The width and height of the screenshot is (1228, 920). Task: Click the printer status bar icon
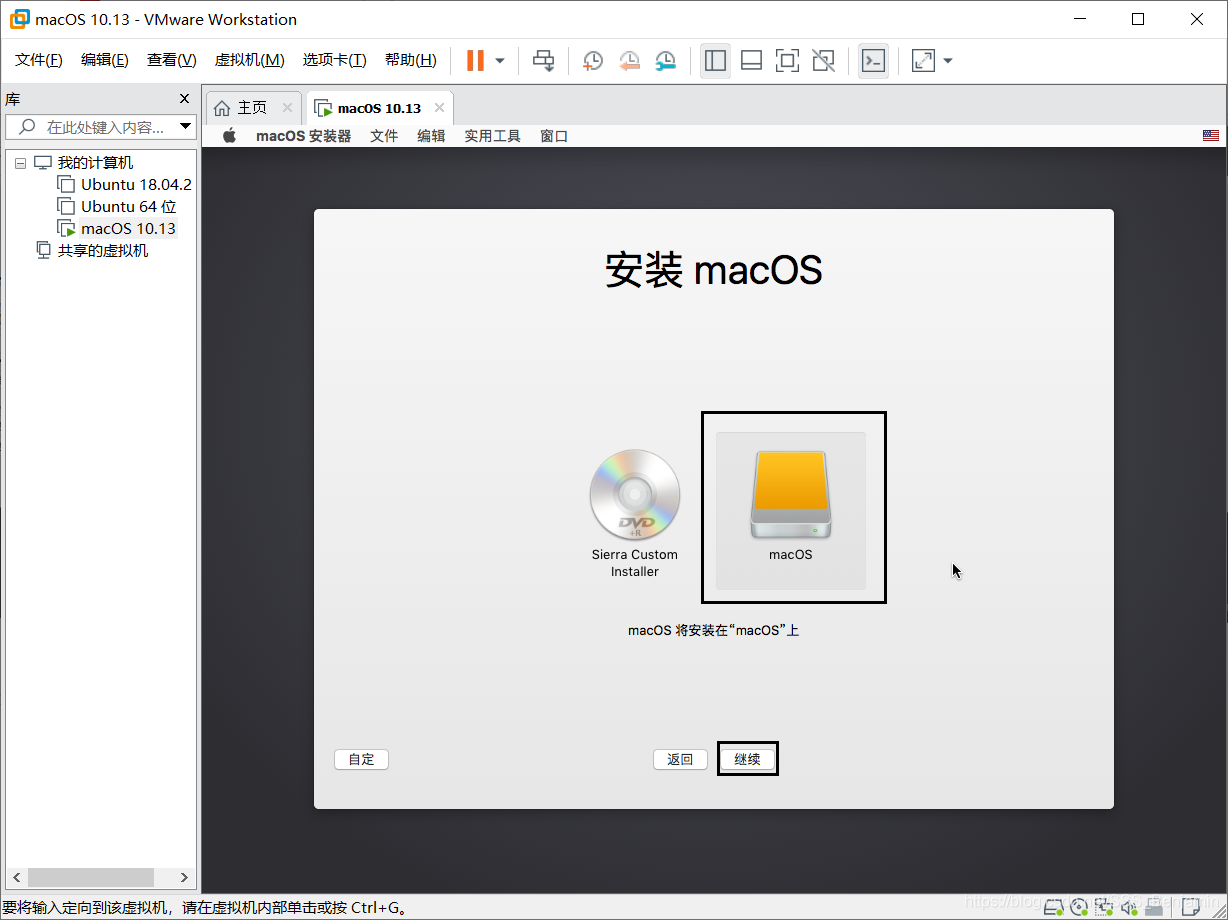[x=1154, y=906]
